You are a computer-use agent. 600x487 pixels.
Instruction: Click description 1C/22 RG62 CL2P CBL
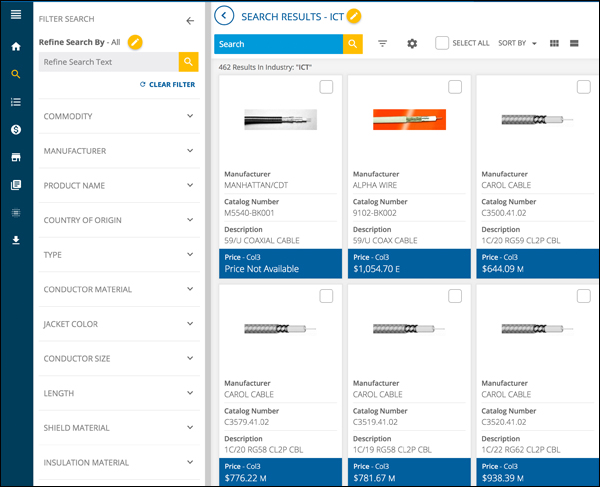tap(521, 450)
